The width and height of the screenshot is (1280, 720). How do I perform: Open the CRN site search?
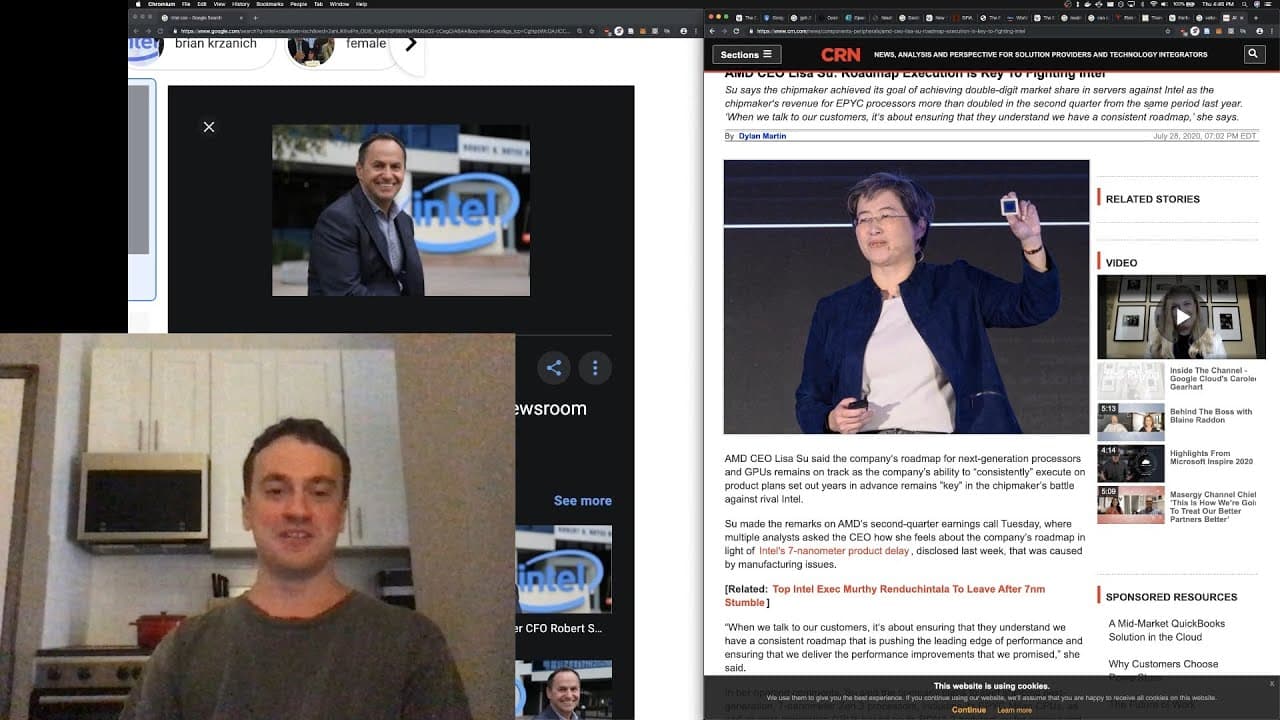pos(1254,54)
